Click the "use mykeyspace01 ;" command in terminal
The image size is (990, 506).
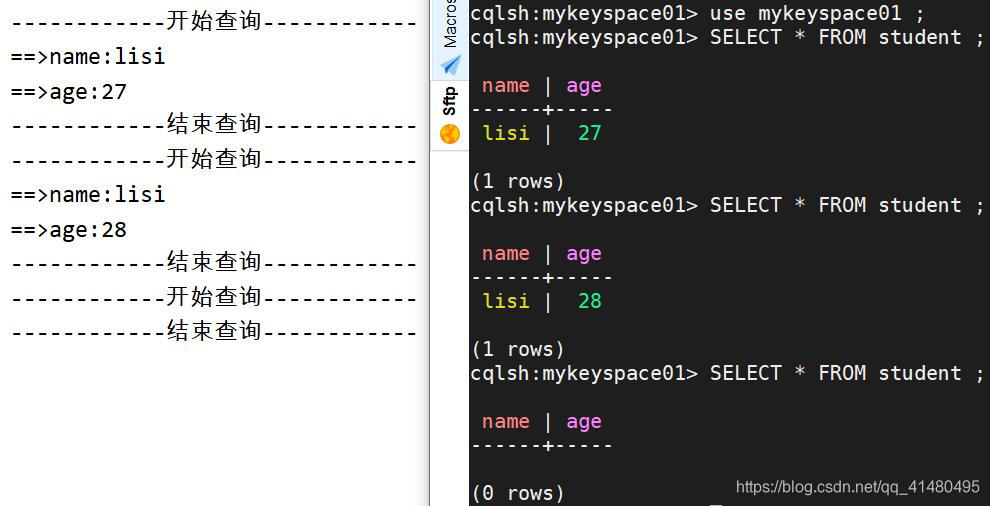[816, 13]
